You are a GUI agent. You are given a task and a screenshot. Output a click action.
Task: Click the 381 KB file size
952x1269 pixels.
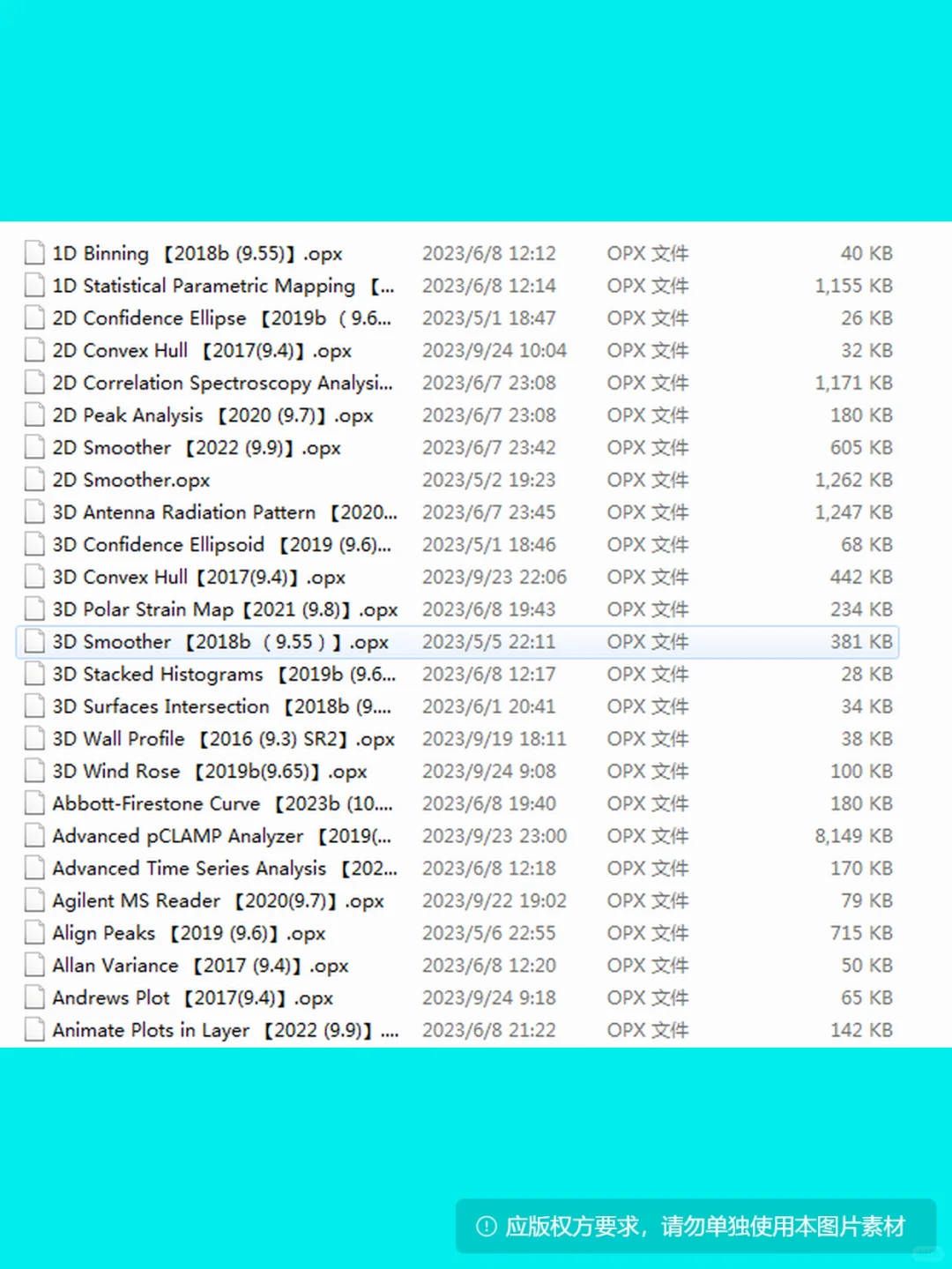861,642
